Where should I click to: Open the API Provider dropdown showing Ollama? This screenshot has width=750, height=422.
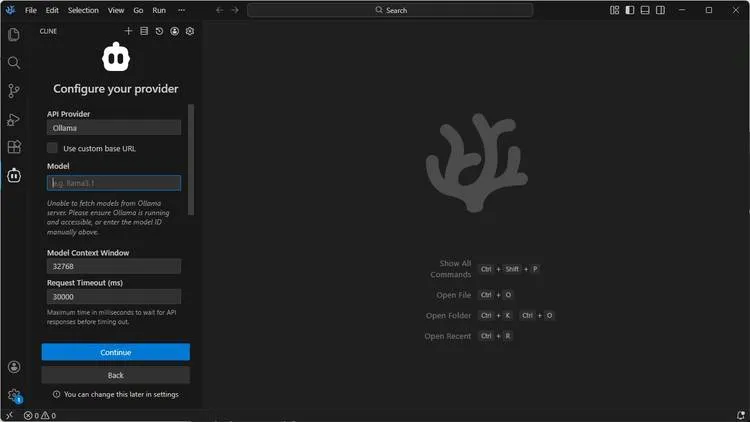coord(114,128)
